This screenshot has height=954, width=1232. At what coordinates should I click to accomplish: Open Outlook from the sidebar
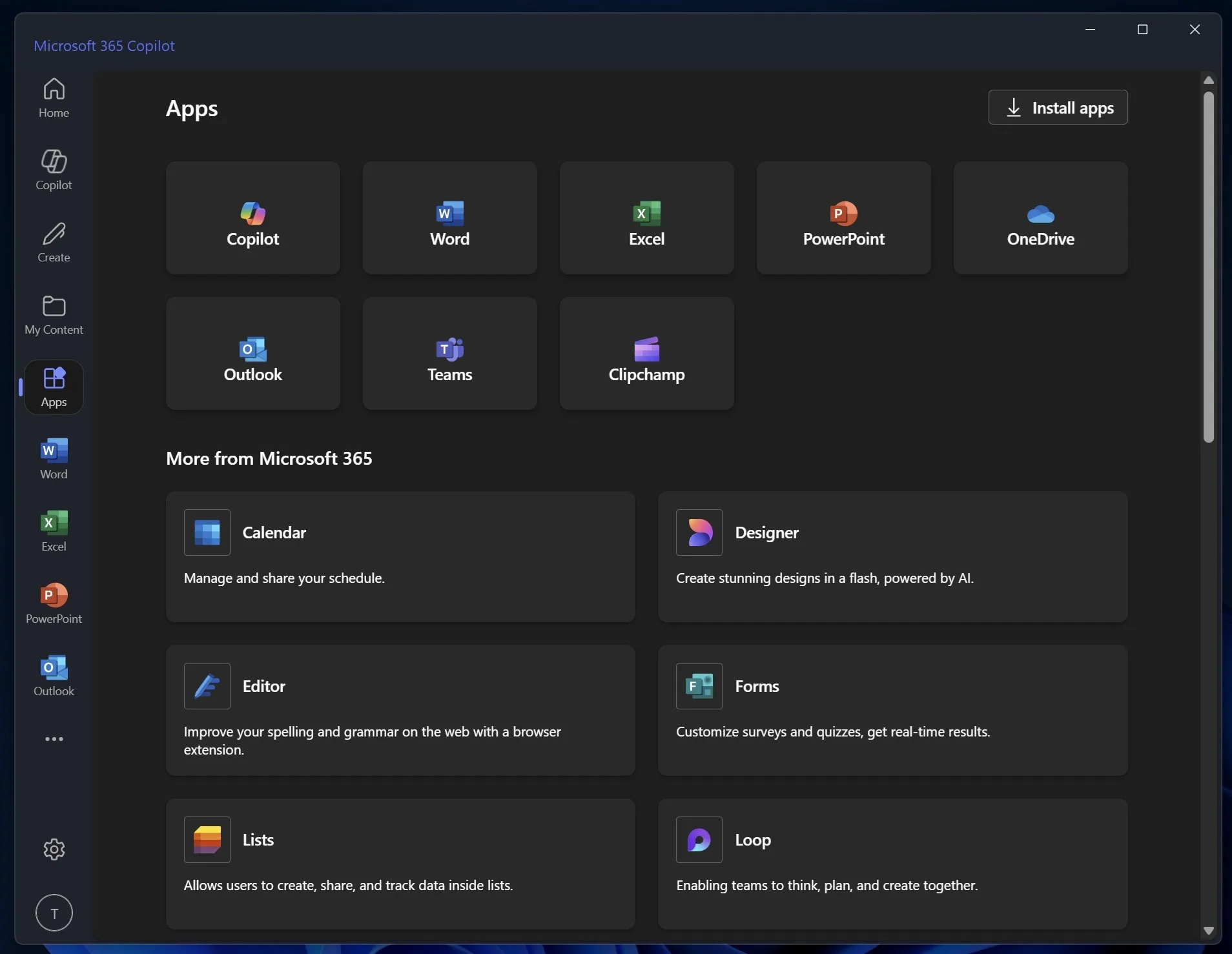[x=54, y=675]
